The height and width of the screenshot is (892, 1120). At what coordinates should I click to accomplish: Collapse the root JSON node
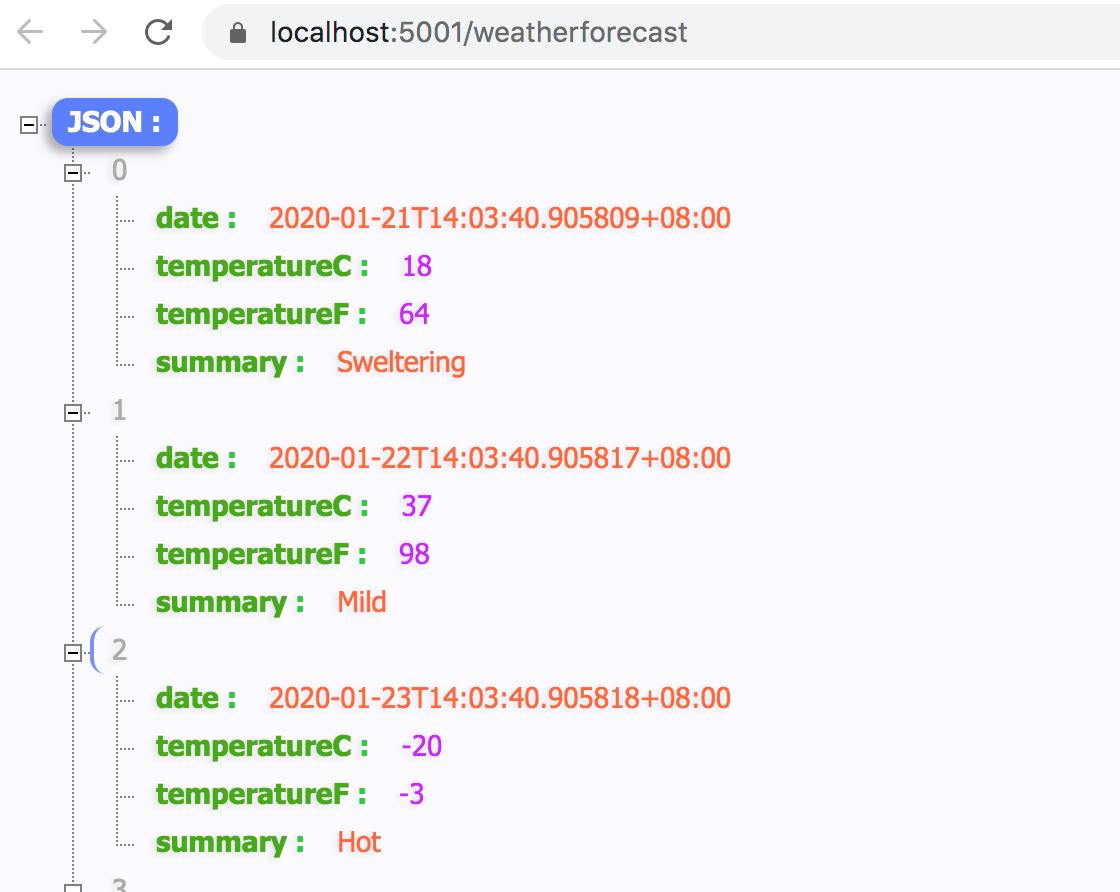[x=29, y=125]
